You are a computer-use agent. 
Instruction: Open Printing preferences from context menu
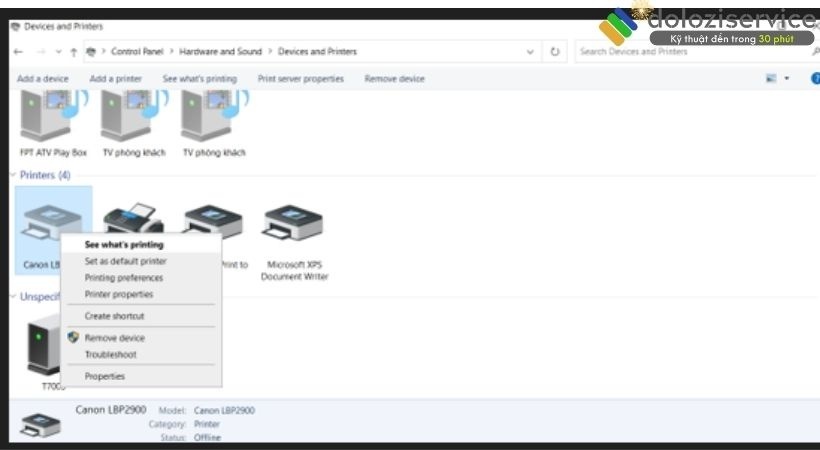124,278
